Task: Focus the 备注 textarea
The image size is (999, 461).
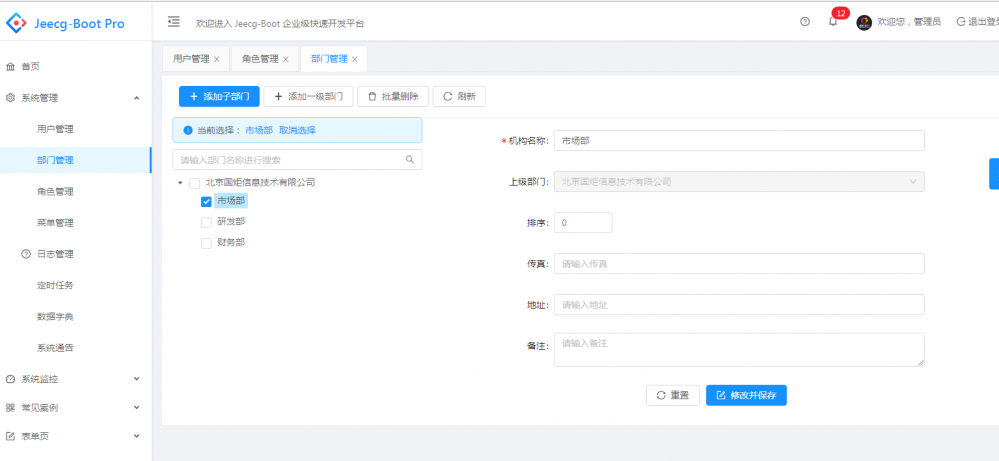Action: pyautogui.click(x=739, y=350)
